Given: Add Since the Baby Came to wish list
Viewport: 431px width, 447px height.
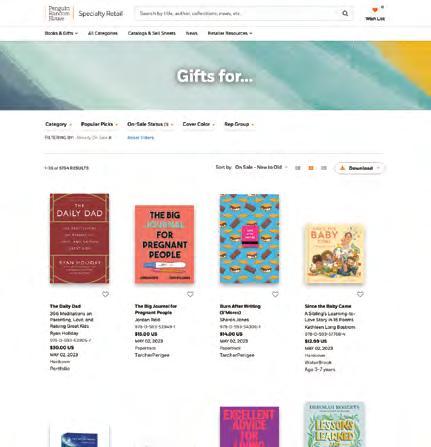Looking at the screenshot, I should click(x=360, y=294).
